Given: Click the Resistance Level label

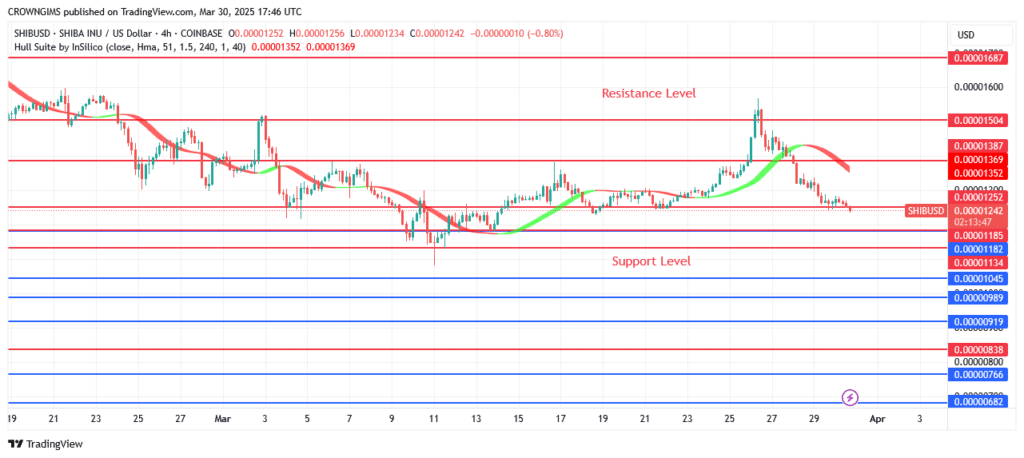Looking at the screenshot, I should (648, 93).
